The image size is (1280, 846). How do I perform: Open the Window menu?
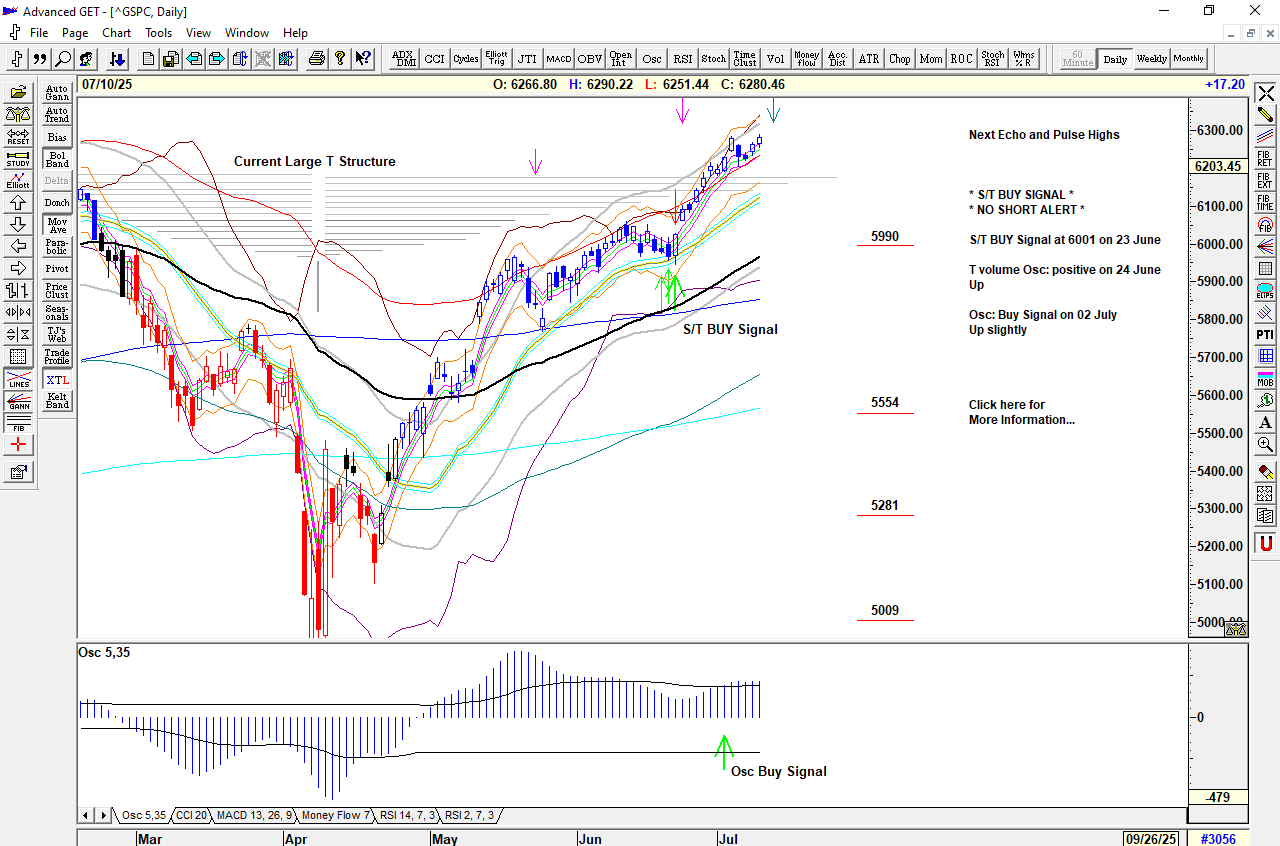coord(246,32)
